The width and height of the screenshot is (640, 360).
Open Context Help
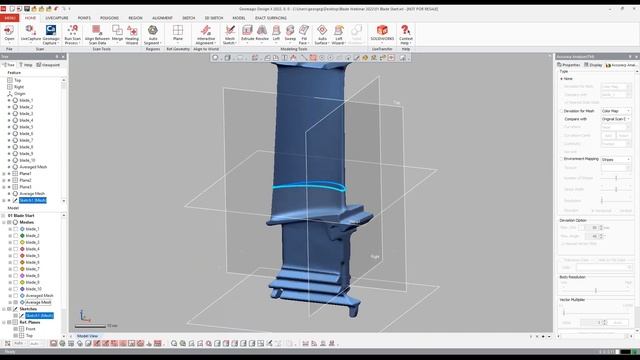tap(405, 34)
